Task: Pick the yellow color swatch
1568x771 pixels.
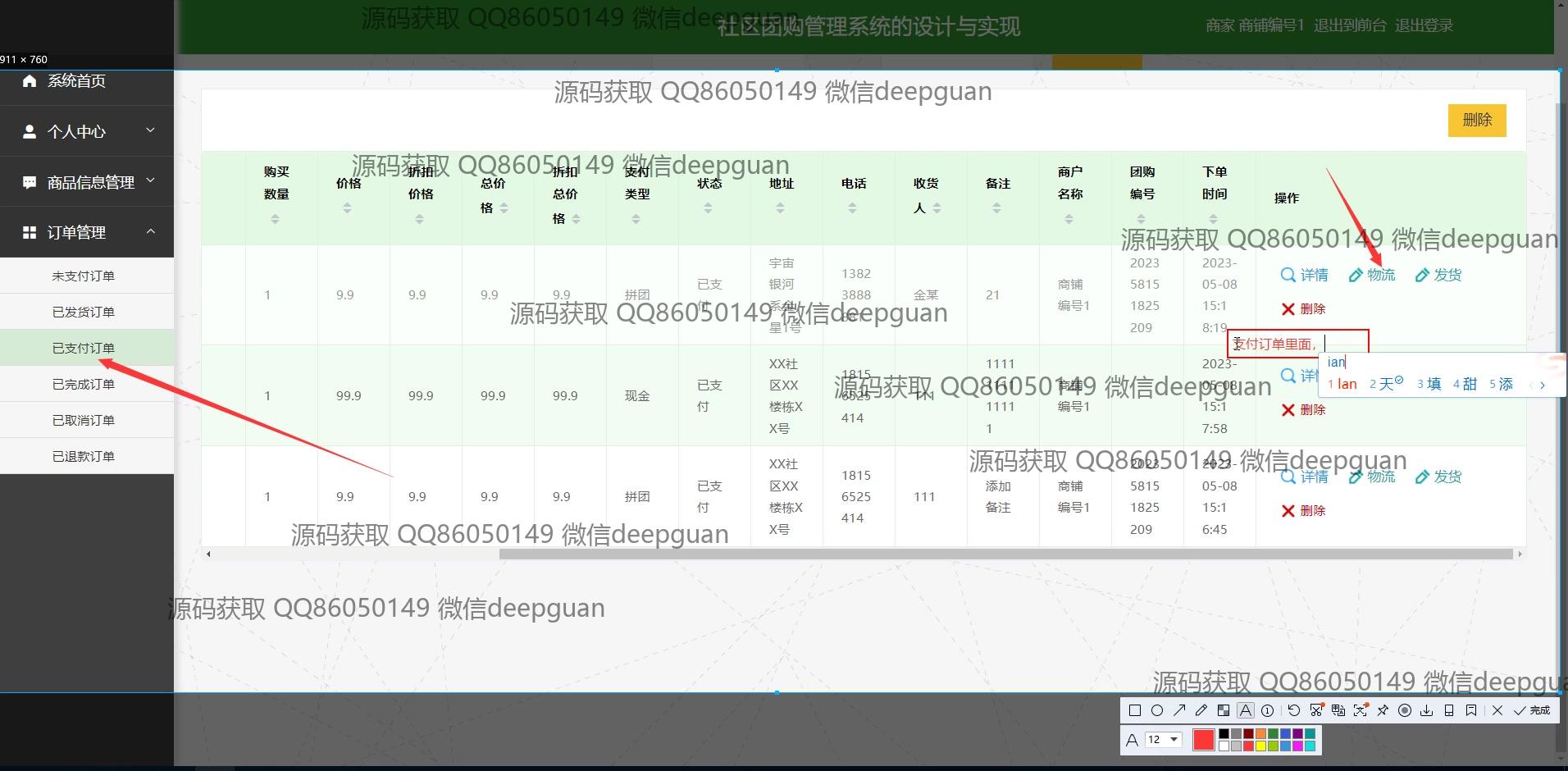Action: point(1260,746)
